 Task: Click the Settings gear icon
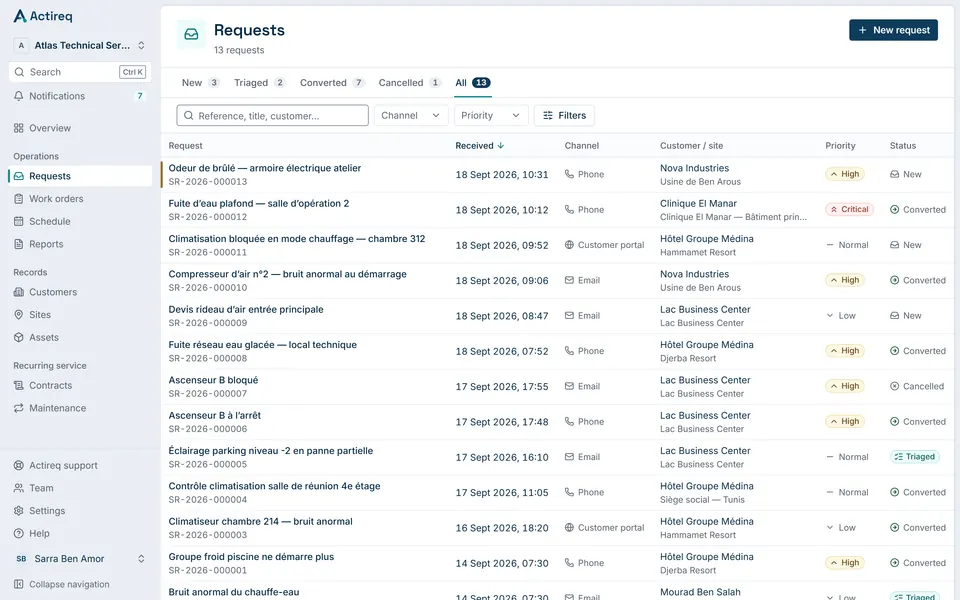tap(19, 511)
